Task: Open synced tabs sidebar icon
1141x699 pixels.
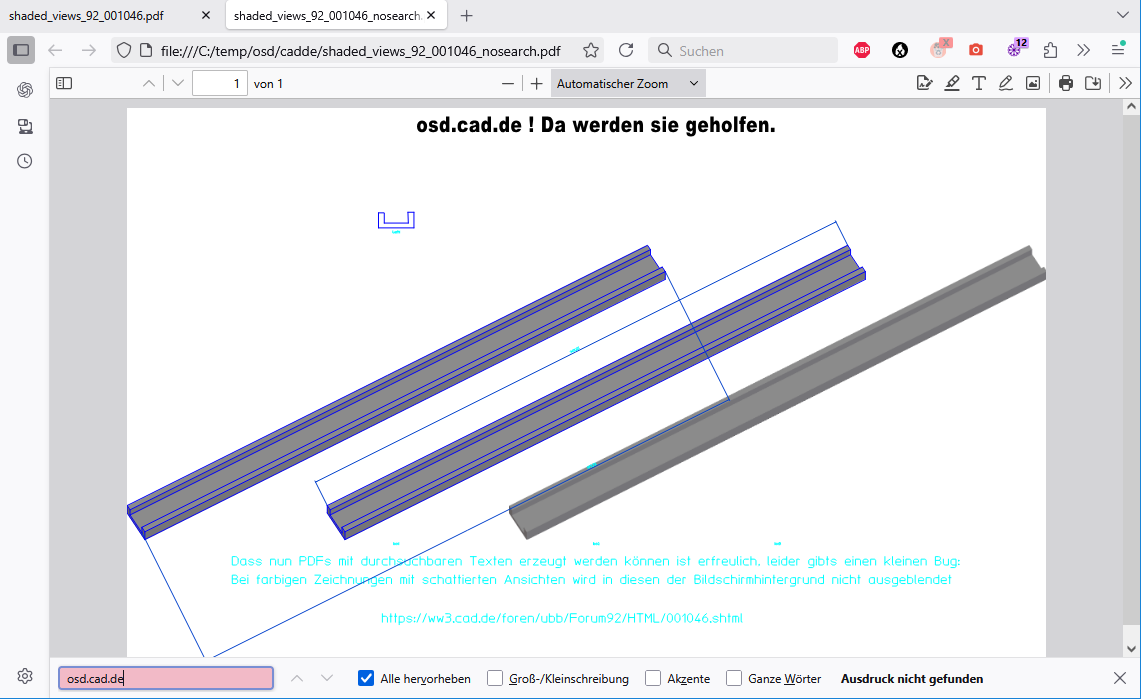Action: 25,127
